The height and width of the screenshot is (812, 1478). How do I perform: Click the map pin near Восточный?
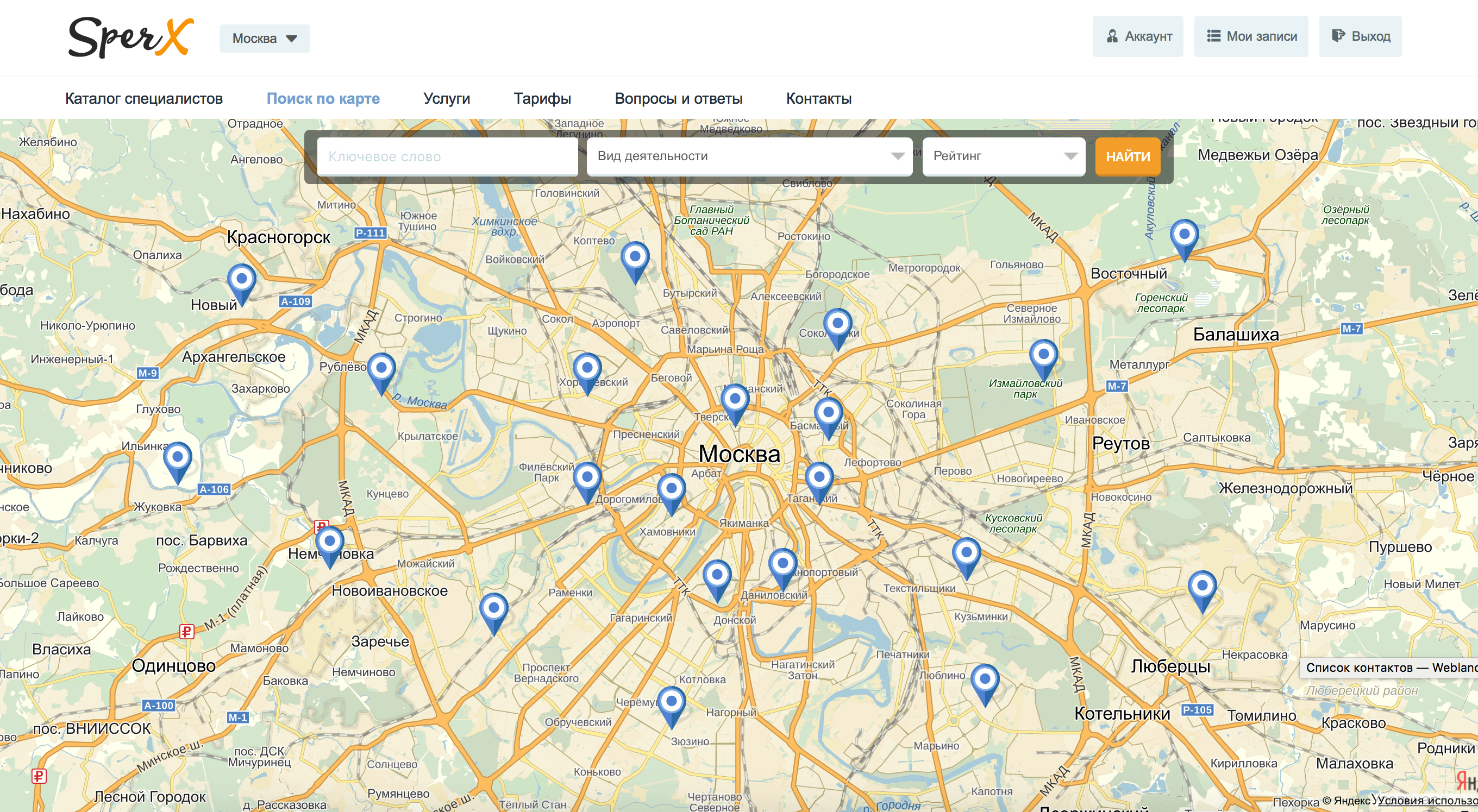pos(1184,239)
